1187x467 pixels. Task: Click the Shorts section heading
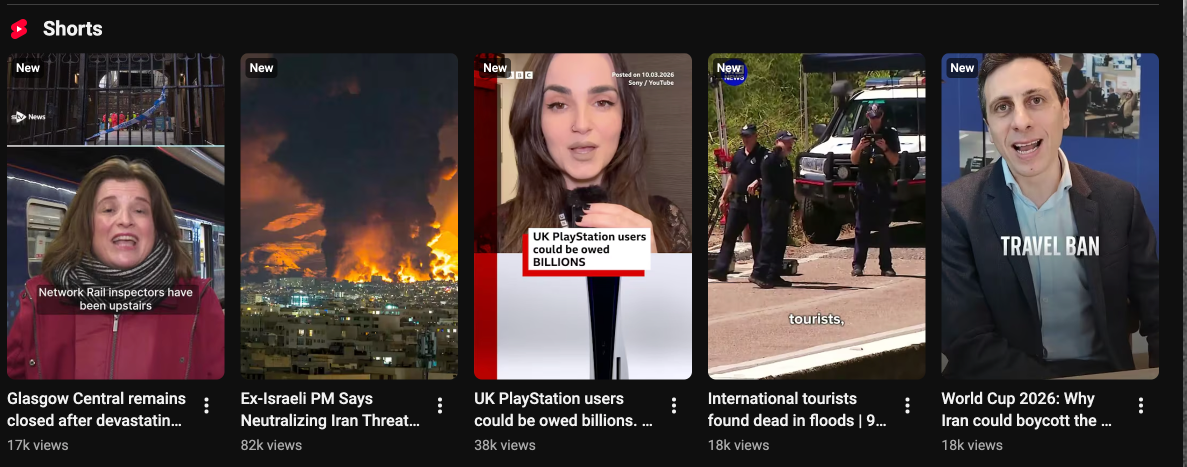click(73, 29)
